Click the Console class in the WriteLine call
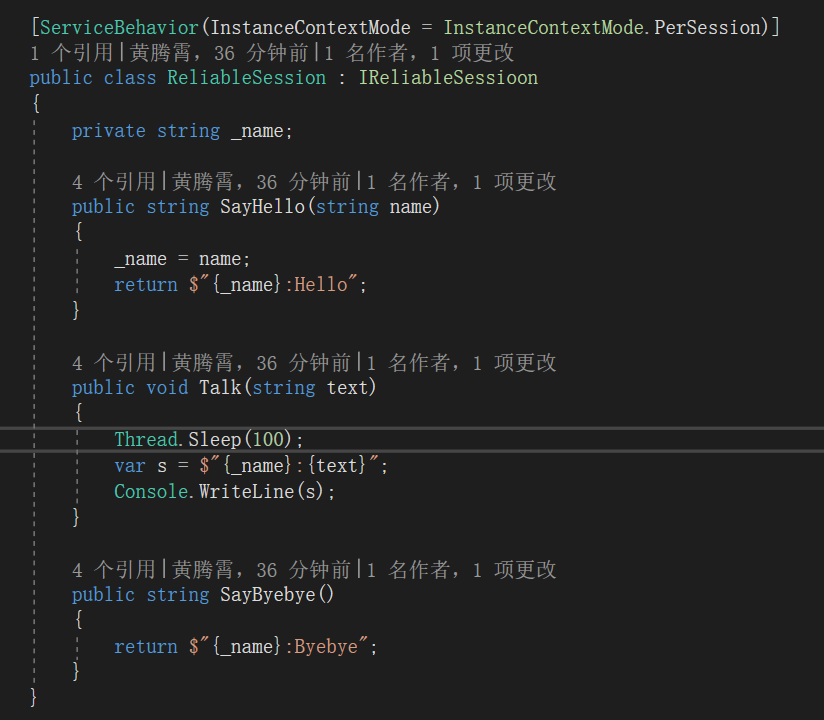Viewport: 824px width, 720px height. click(151, 492)
